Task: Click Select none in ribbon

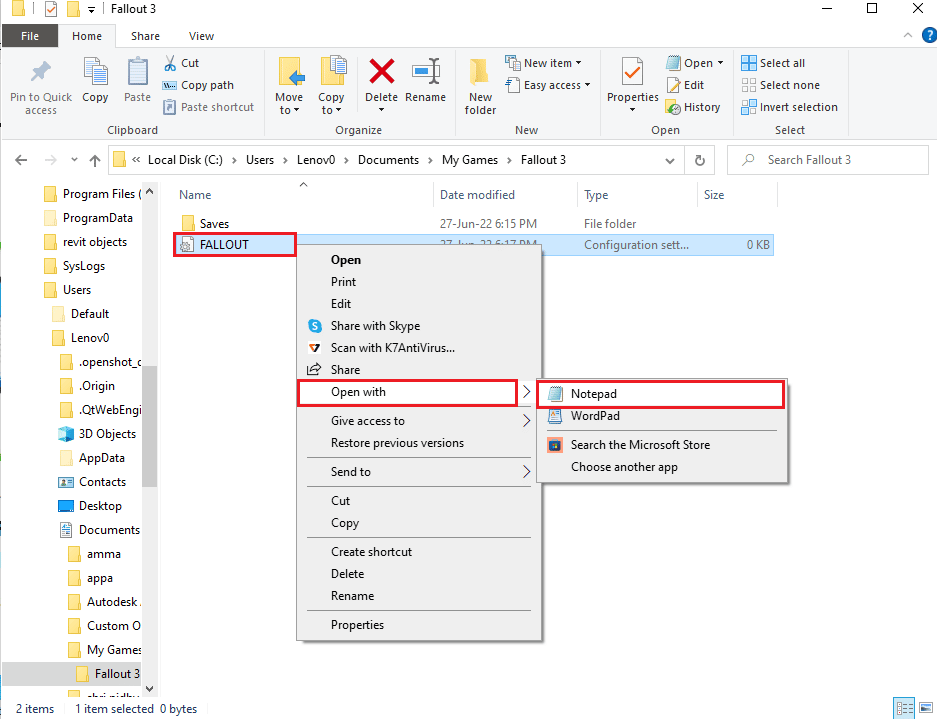Action: click(x=780, y=85)
